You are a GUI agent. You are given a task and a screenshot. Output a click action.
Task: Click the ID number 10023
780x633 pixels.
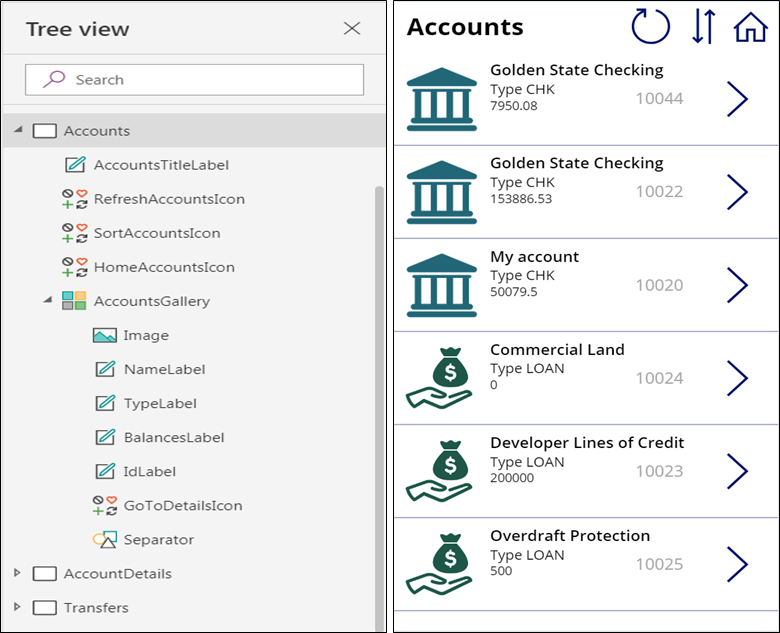(x=660, y=471)
